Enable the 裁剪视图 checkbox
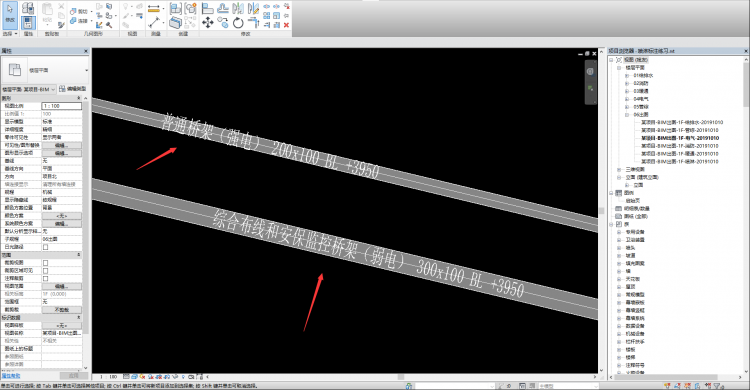 coord(45,263)
